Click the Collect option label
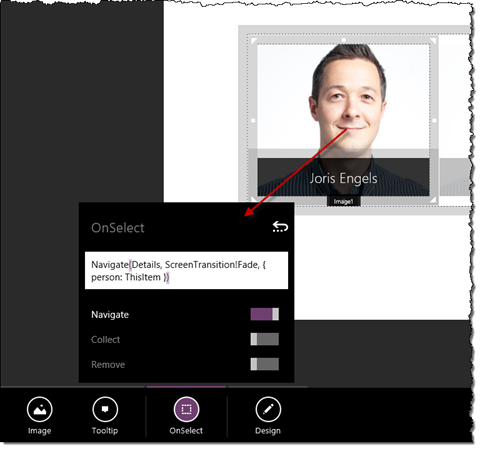Image resolution: width=480 pixels, height=449 pixels. tap(105, 340)
